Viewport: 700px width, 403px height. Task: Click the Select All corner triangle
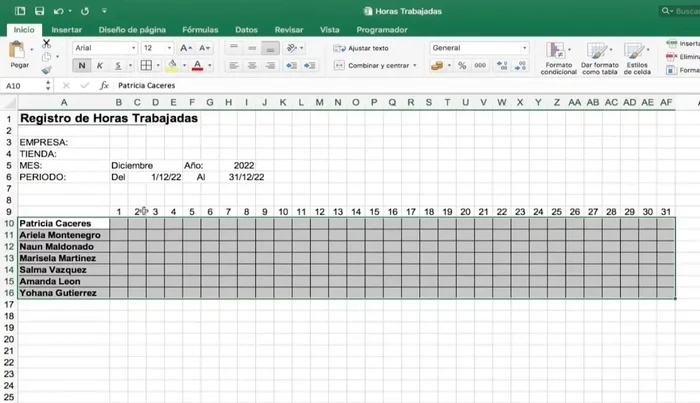coord(9,104)
